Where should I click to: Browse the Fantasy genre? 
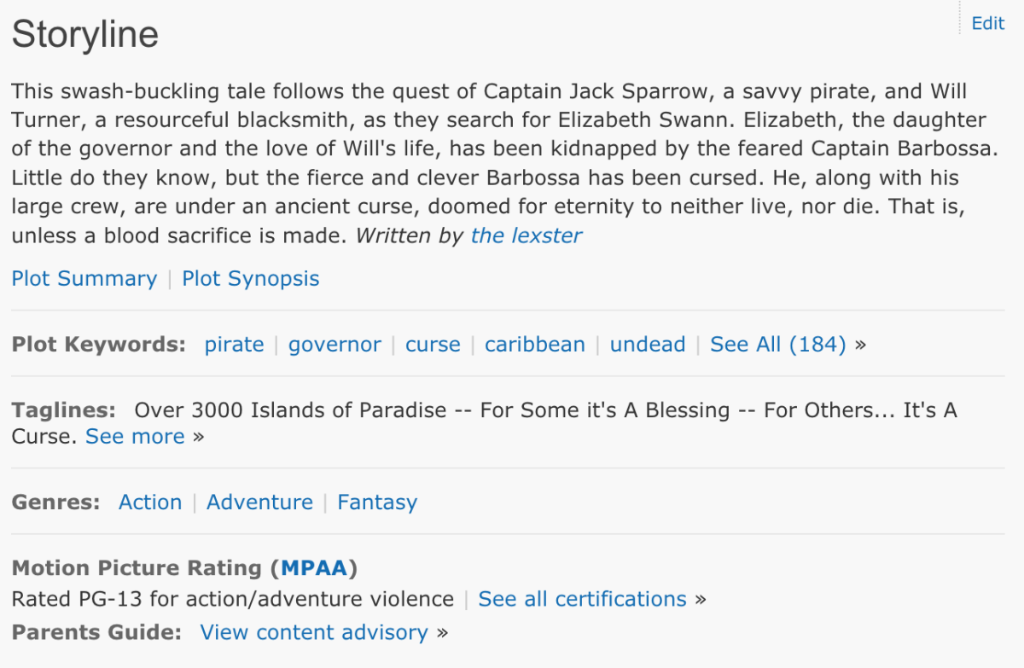[x=377, y=502]
